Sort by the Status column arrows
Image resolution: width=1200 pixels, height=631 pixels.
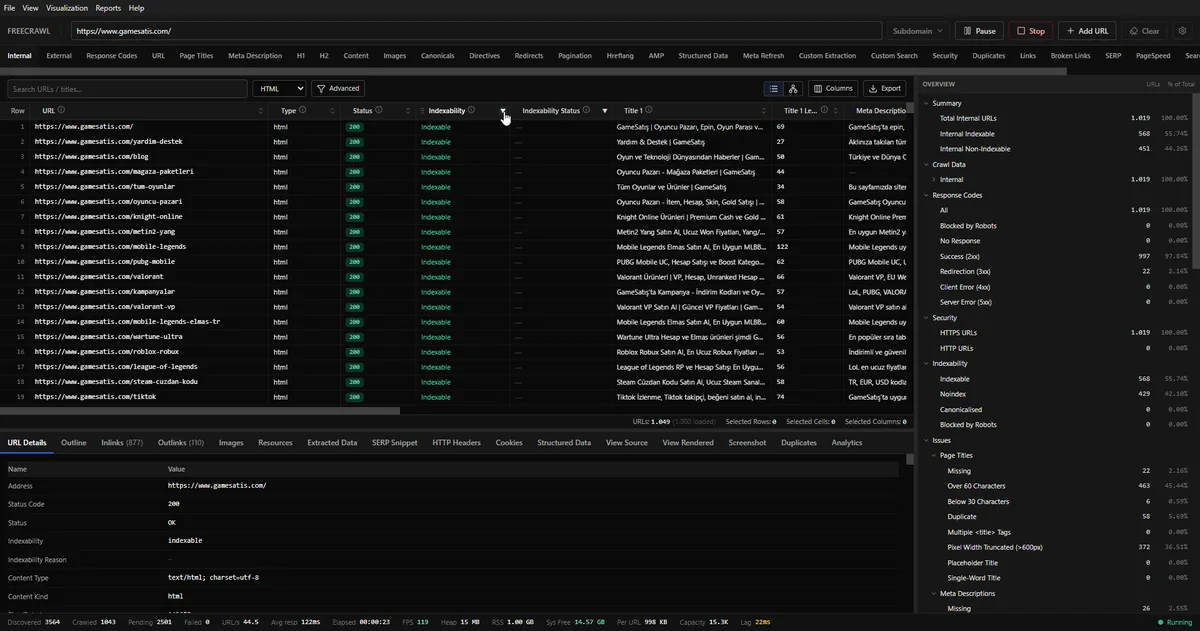pyautogui.click(x=408, y=111)
